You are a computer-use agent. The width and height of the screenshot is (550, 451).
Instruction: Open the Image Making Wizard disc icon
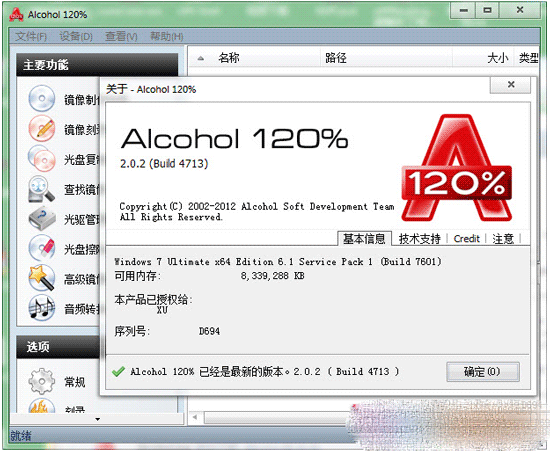[41, 98]
